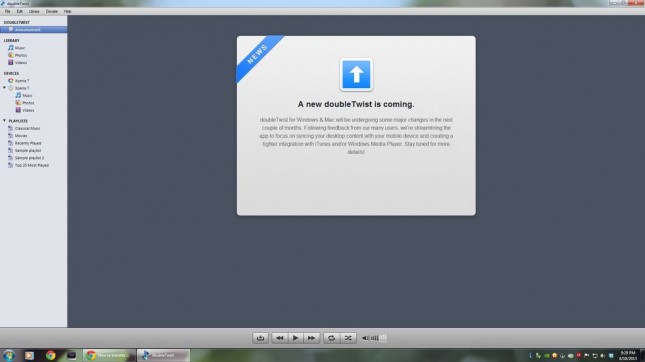Collapse the Playlists section arrow

(4, 121)
